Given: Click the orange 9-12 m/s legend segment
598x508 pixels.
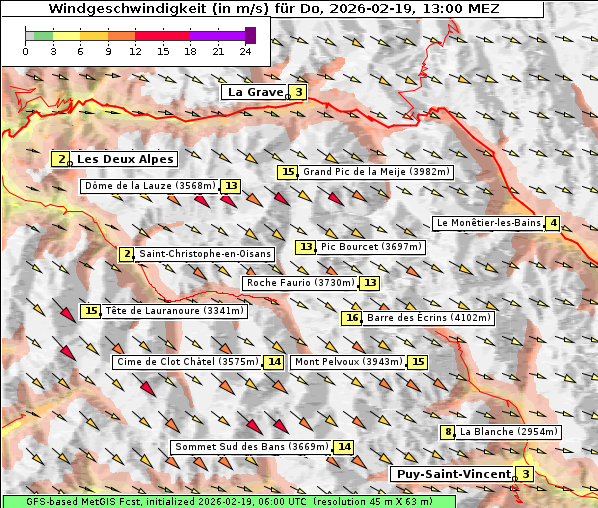Looking at the screenshot, I should point(121,36).
